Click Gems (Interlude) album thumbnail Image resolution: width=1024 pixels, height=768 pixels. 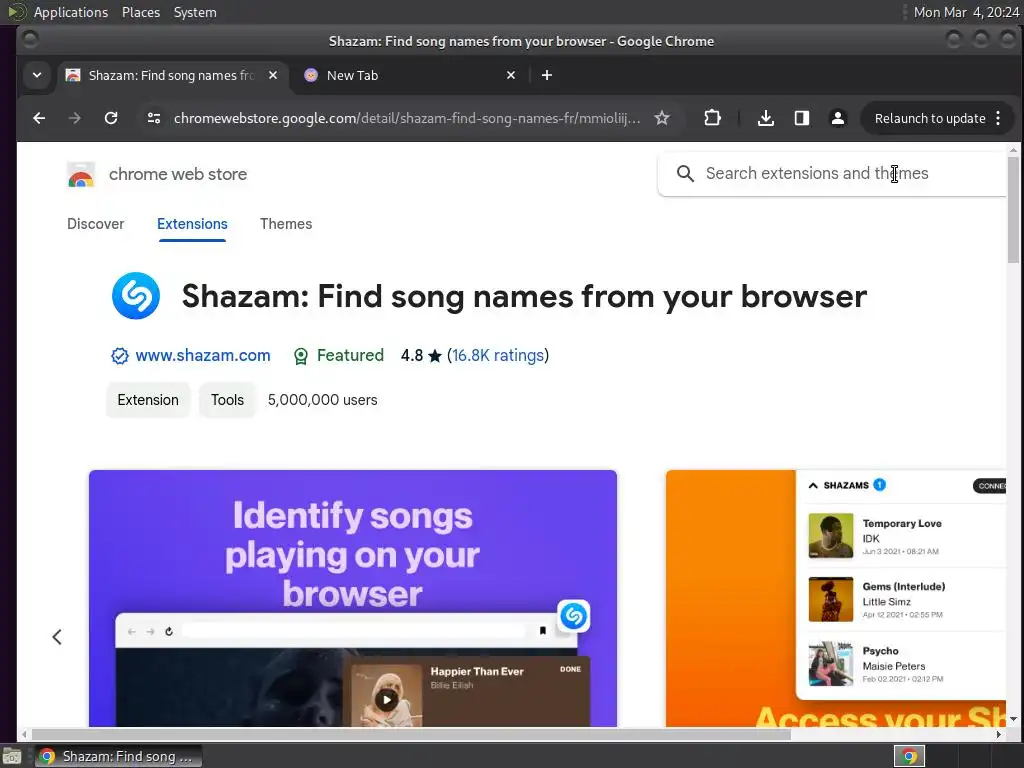tap(831, 600)
